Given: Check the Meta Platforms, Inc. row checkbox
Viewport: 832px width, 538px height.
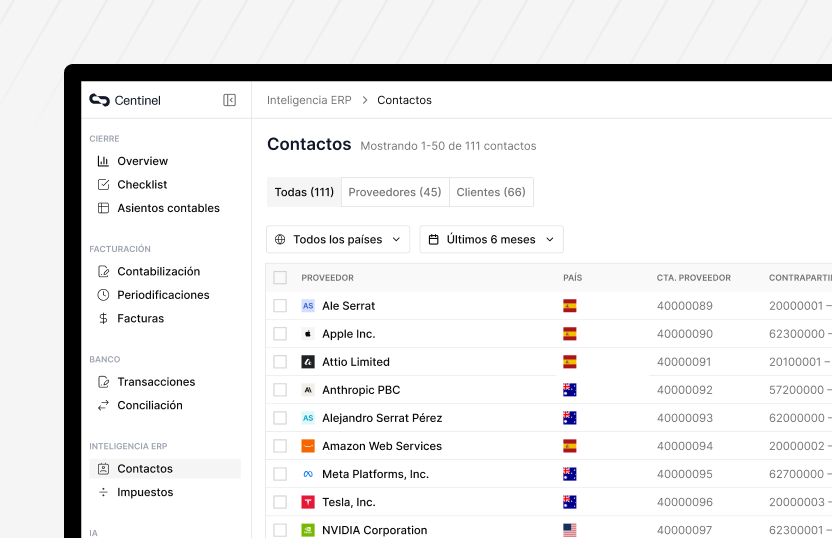Looking at the screenshot, I should coord(280,474).
